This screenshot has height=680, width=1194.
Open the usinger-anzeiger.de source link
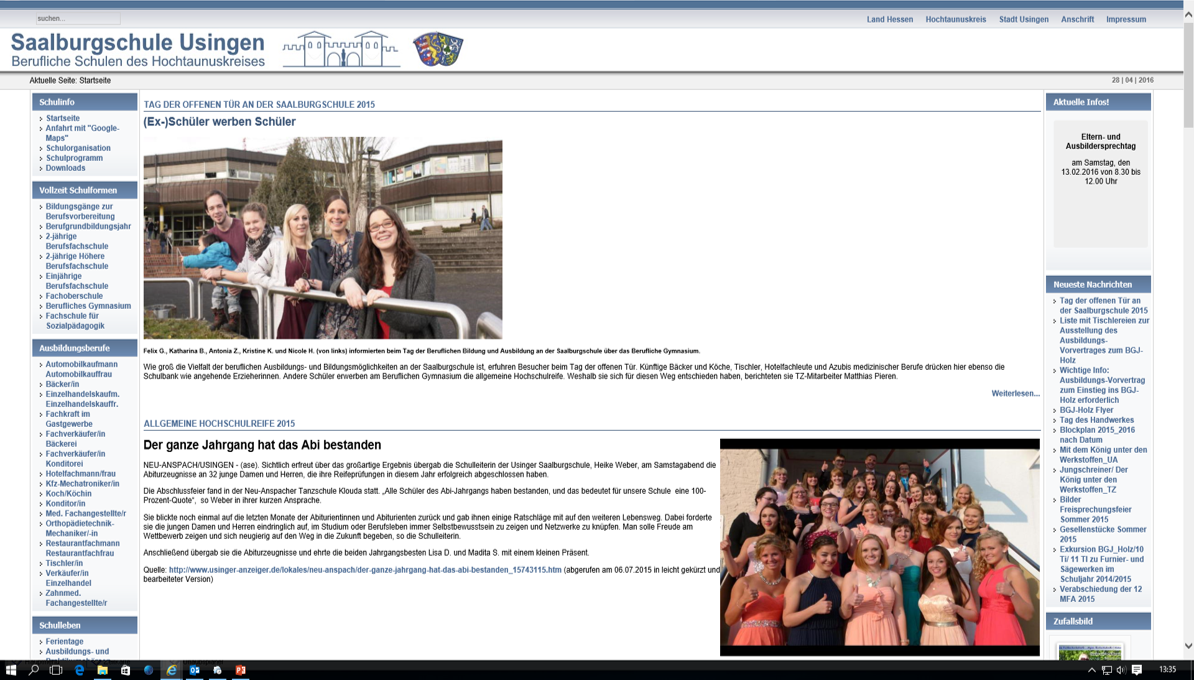[365, 570]
